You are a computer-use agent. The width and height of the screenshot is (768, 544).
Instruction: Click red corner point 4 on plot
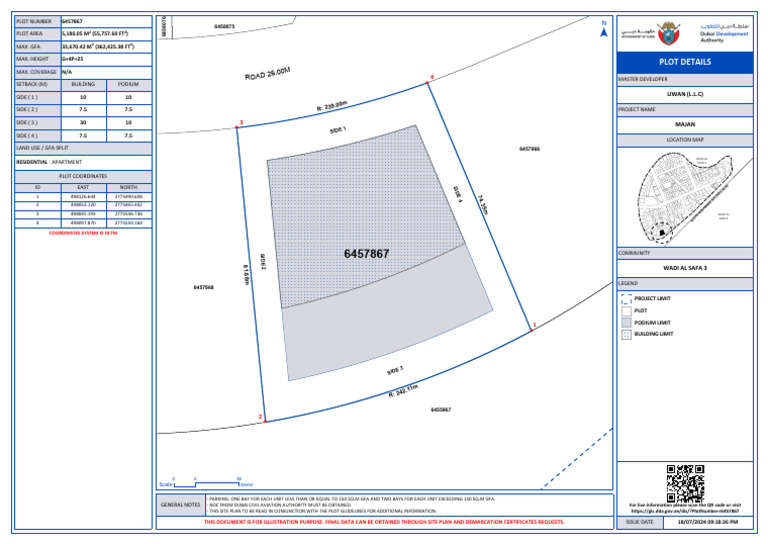click(428, 83)
